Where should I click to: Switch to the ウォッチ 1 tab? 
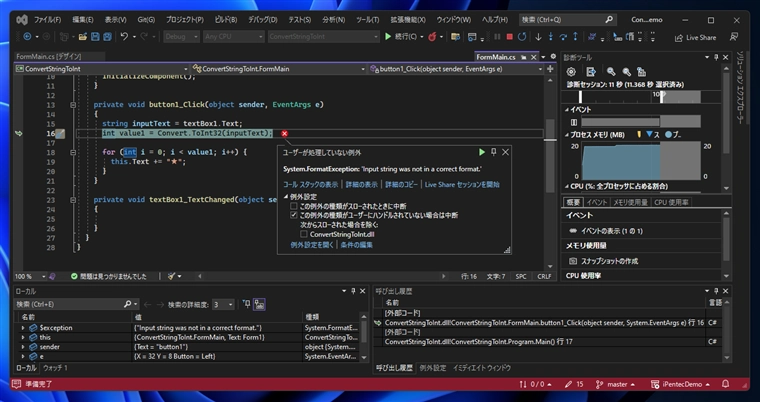click(56, 368)
